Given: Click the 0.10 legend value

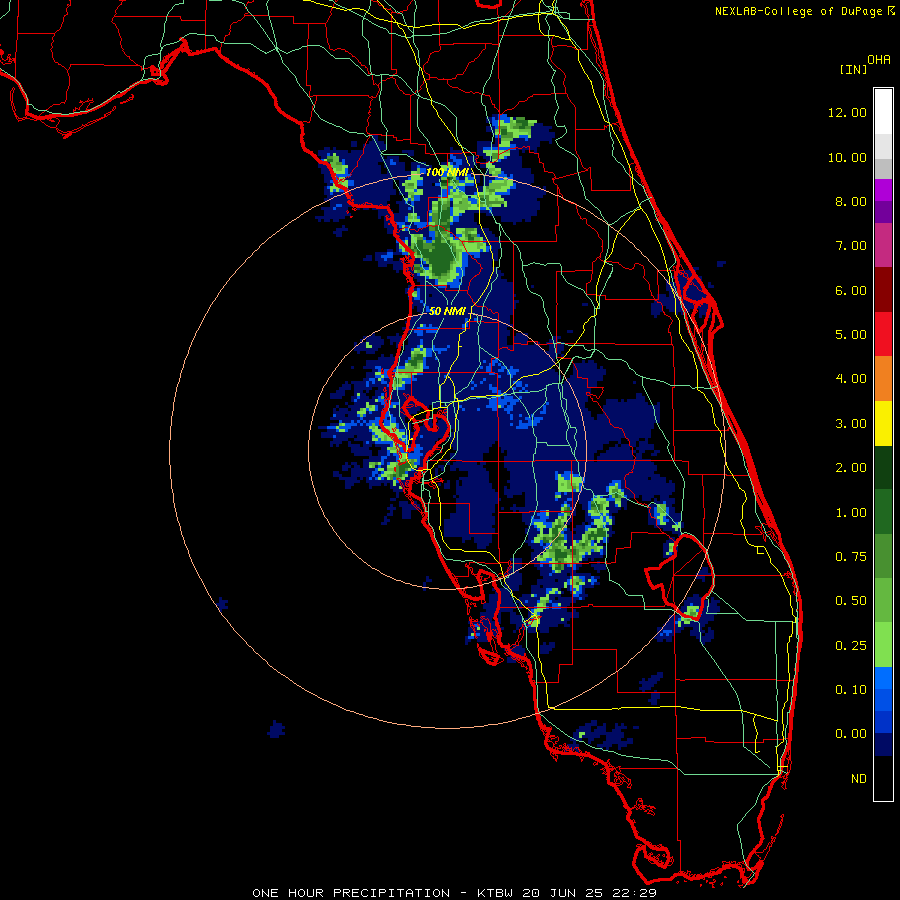Looking at the screenshot, I should coord(851,690).
